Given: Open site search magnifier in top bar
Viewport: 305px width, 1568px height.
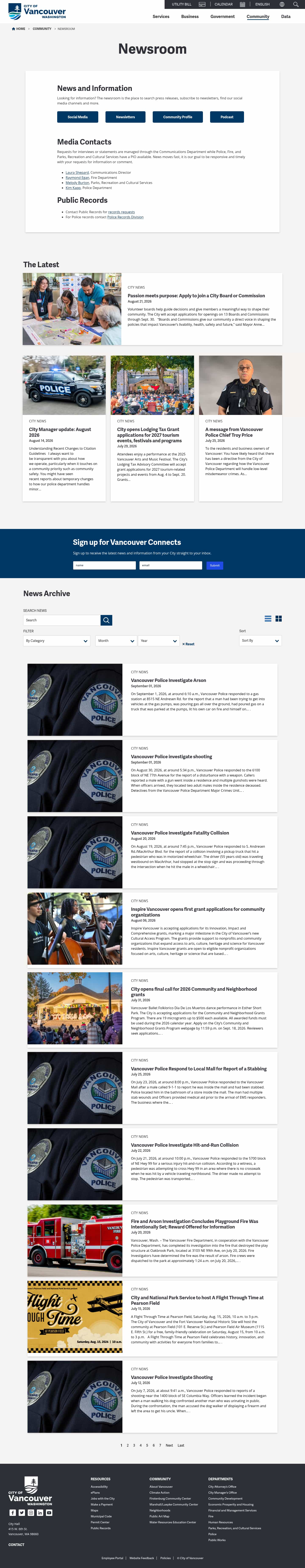Looking at the screenshot, I should pos(296,4).
